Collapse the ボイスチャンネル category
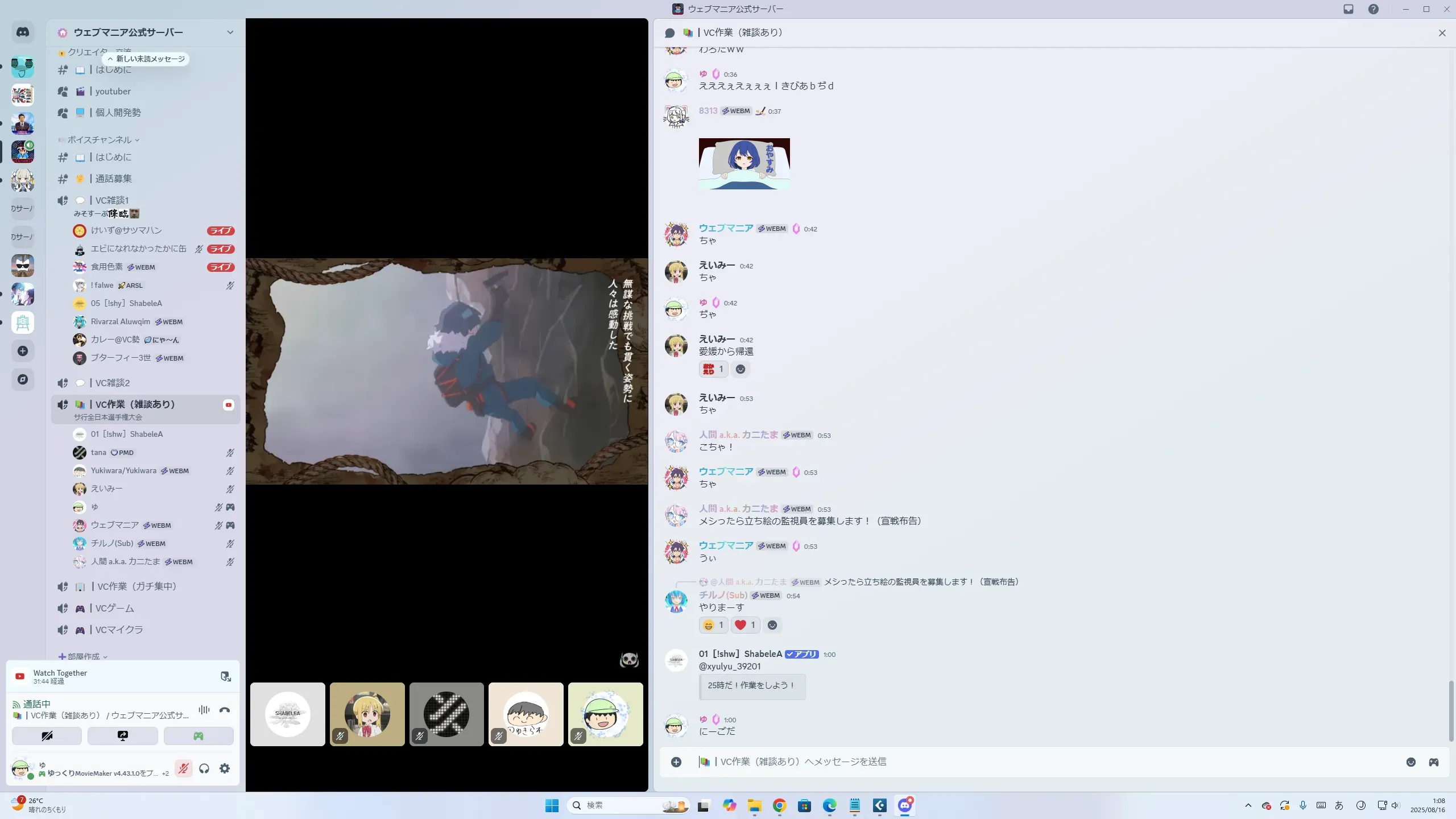The width and height of the screenshot is (1456, 819). point(100,140)
